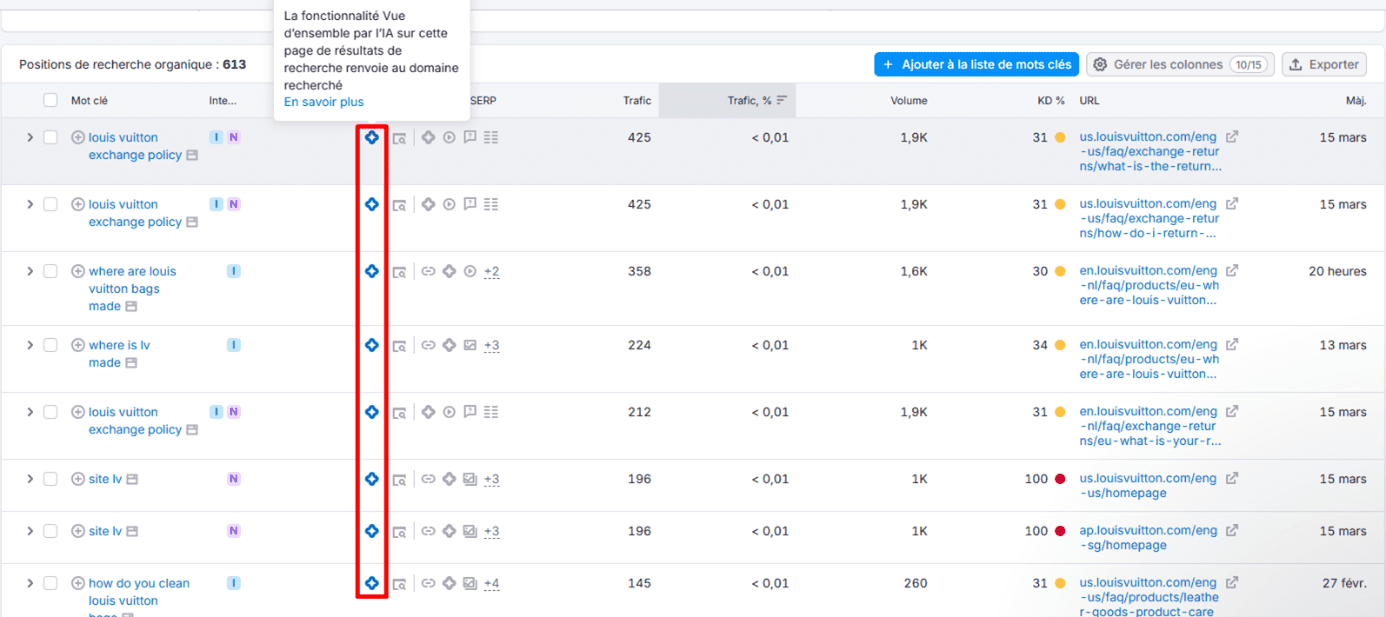
Task: Expand the "how do you clean louis vuitton" row
Action: pyautogui.click(x=30, y=583)
